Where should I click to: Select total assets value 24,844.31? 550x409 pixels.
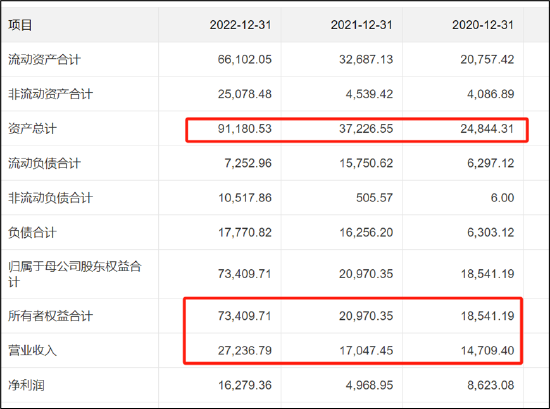tap(487, 129)
